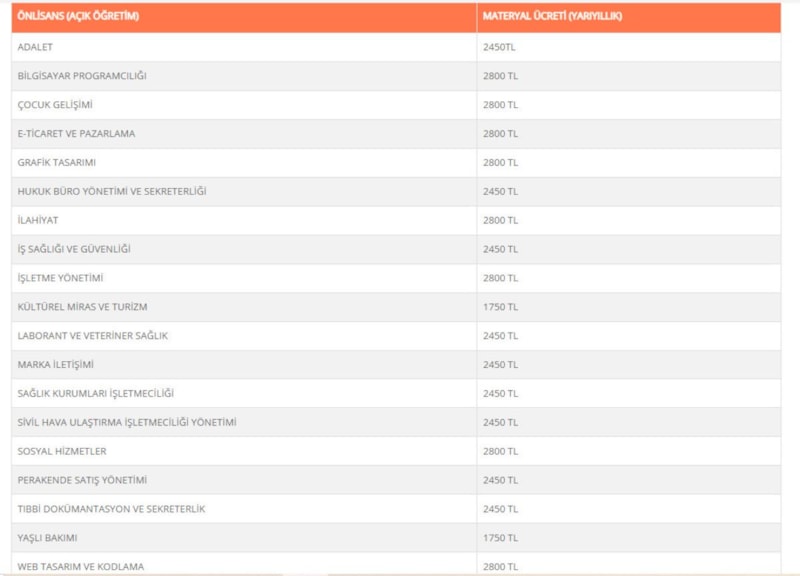Select LABORANT VE VETERİNER SAĞLIK entry

coord(93,336)
